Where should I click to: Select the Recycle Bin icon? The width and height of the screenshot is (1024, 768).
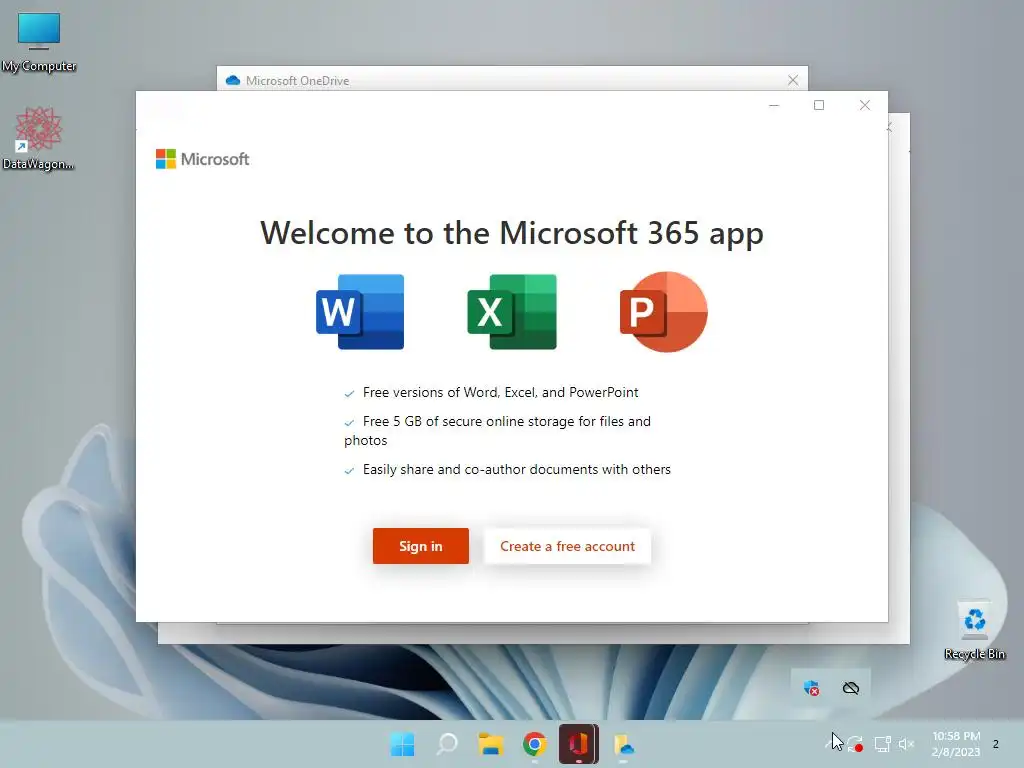974,630
